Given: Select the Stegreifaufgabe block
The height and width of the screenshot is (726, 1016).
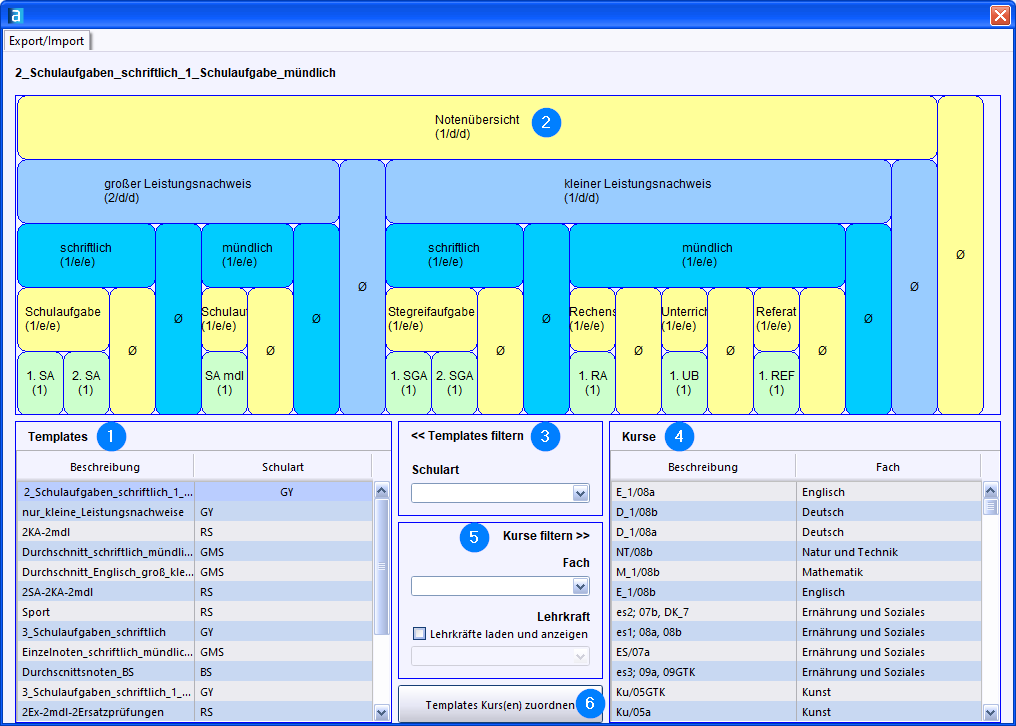Looking at the screenshot, I should (432, 319).
